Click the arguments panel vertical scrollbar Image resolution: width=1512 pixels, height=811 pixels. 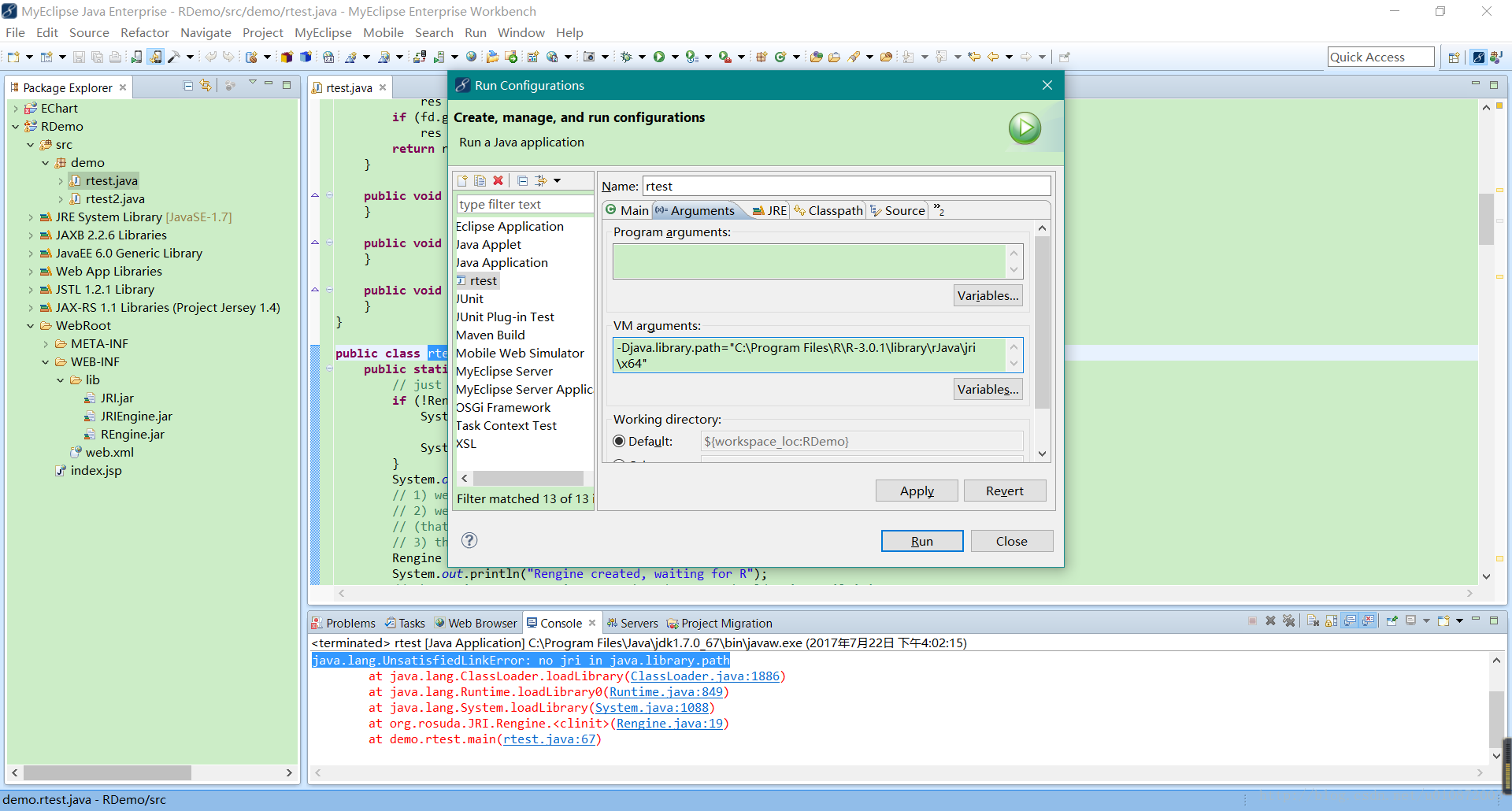(x=1042, y=323)
